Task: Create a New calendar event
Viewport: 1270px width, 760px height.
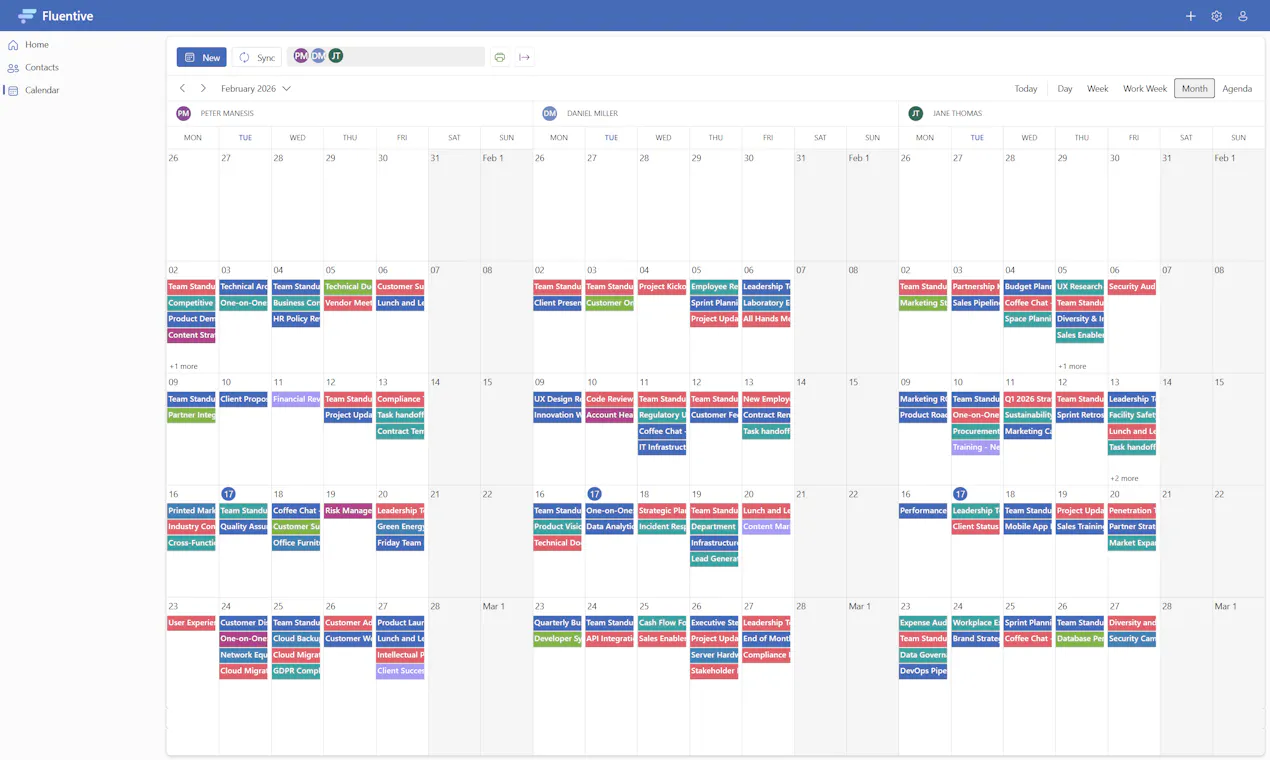Action: (202, 57)
